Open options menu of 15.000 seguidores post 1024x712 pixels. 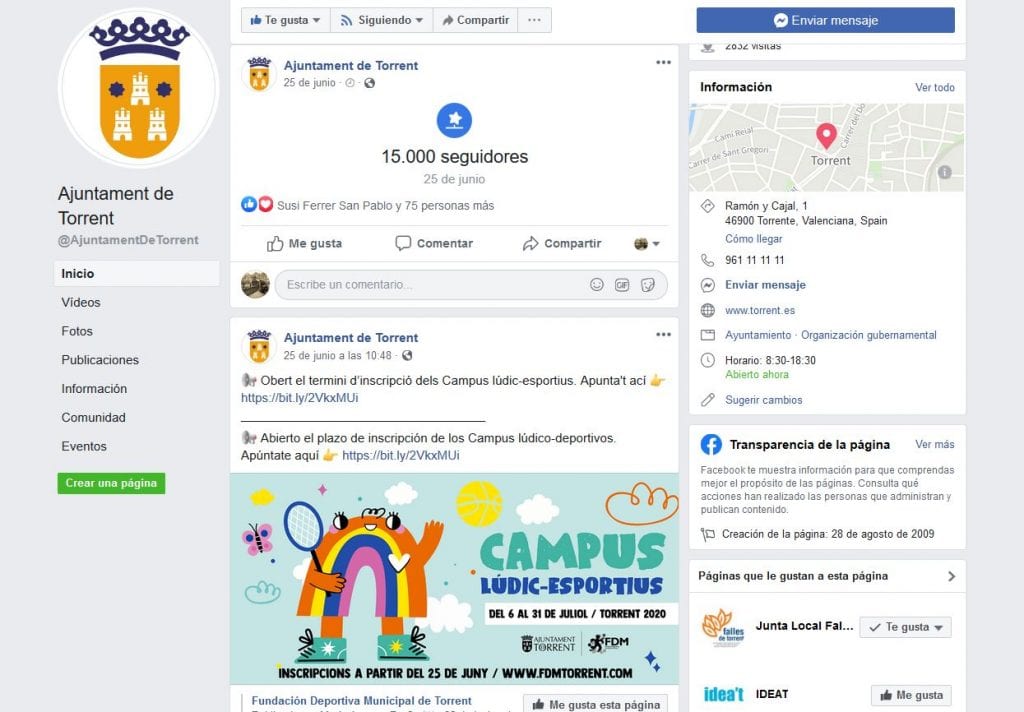click(x=663, y=63)
